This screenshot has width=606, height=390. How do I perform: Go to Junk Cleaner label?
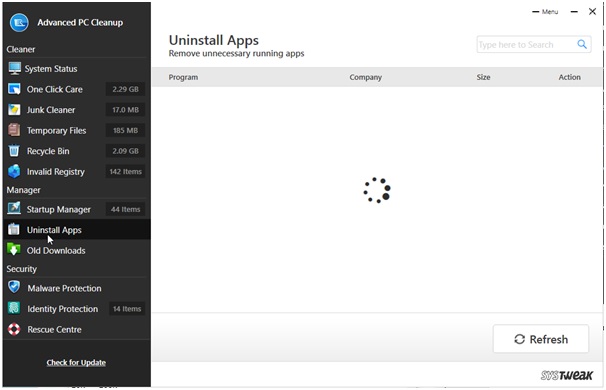(x=51, y=110)
